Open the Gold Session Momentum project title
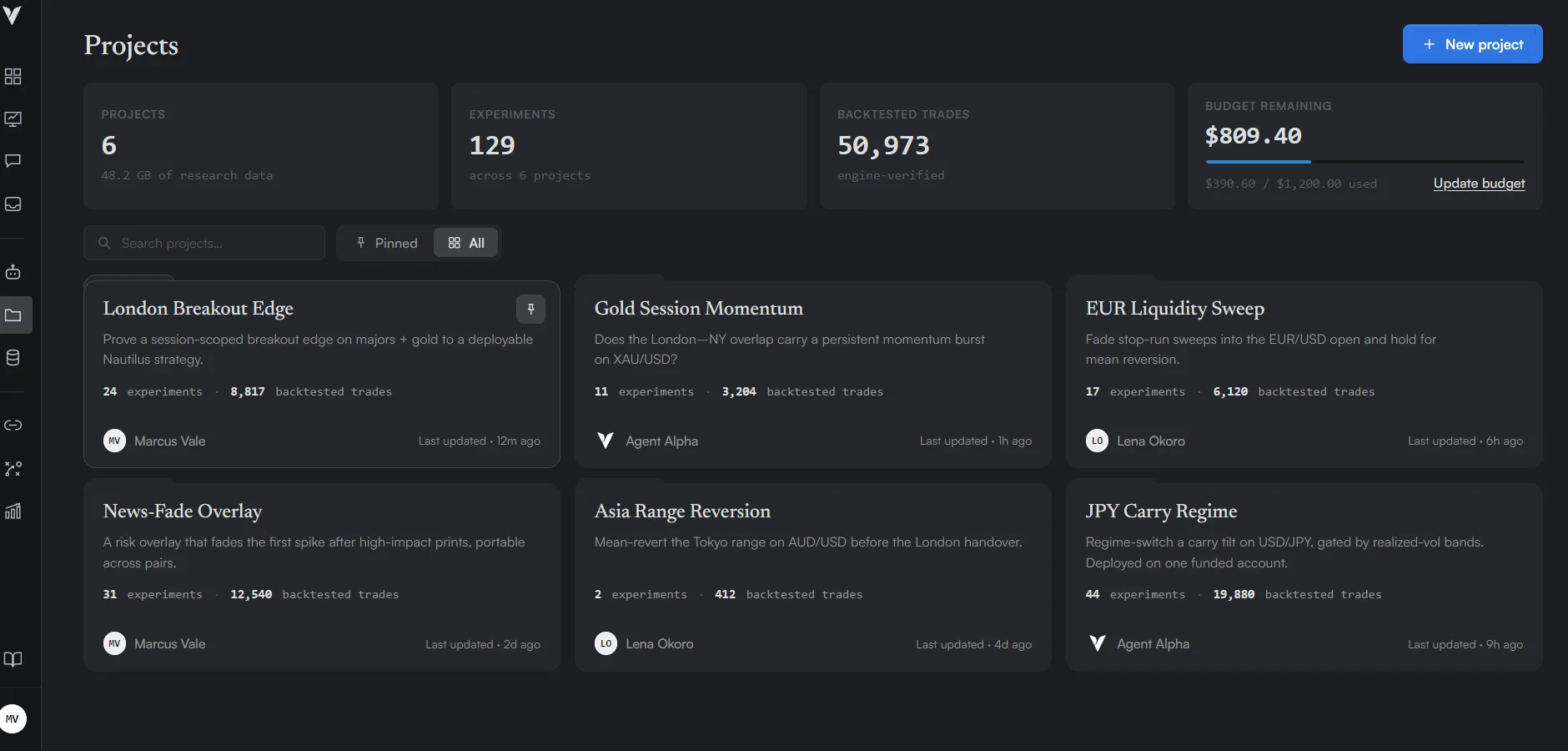The image size is (1568, 751). coord(698,309)
